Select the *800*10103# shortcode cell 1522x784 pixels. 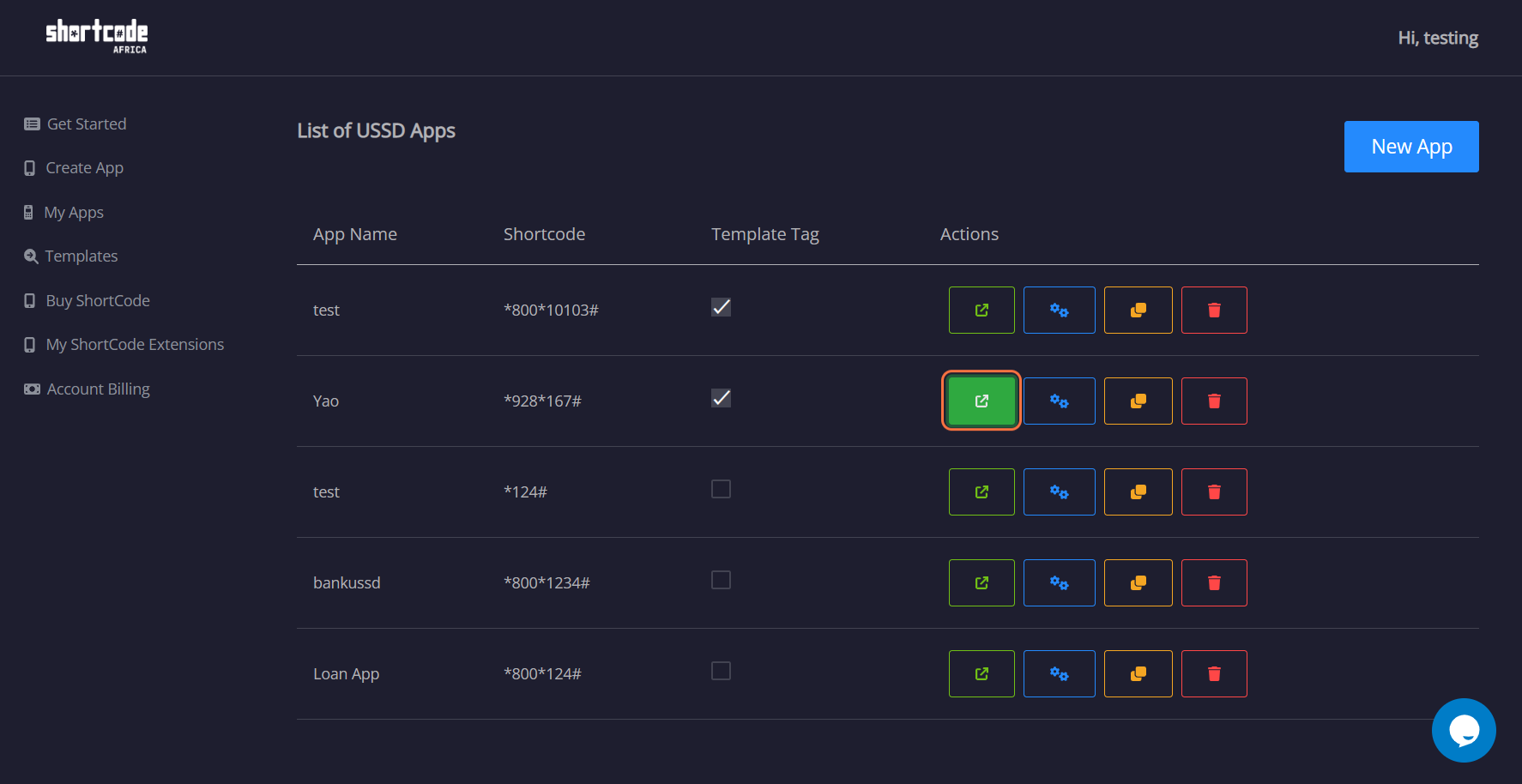551,310
